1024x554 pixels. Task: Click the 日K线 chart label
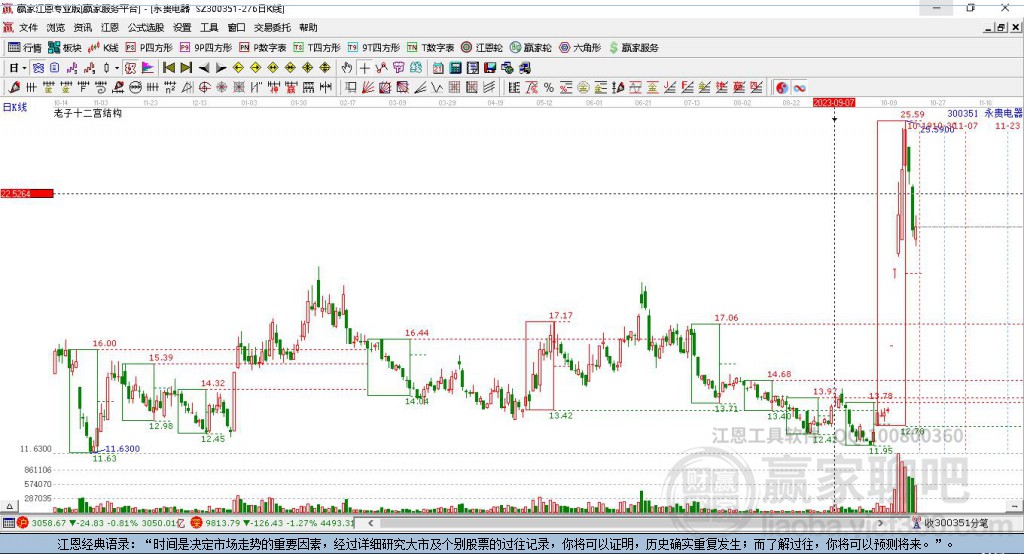click(x=15, y=107)
